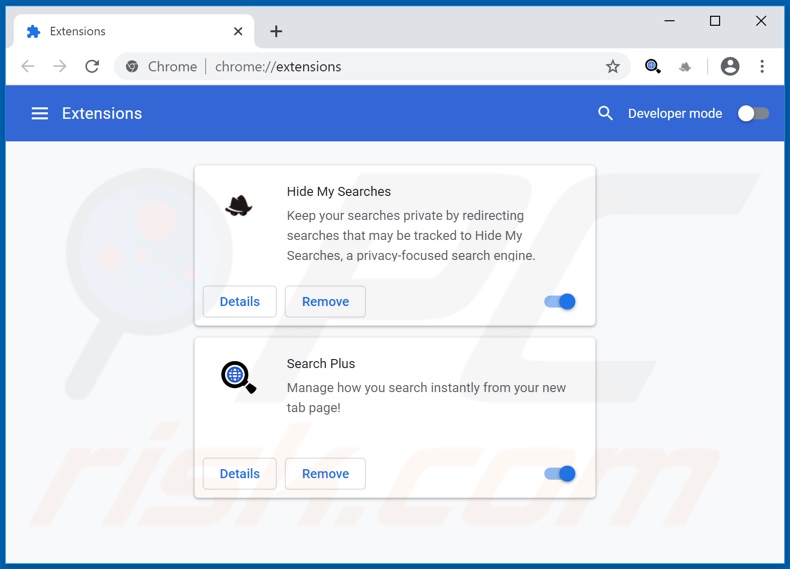This screenshot has height=569, width=790.
Task: Open a new tab
Action: [x=276, y=31]
